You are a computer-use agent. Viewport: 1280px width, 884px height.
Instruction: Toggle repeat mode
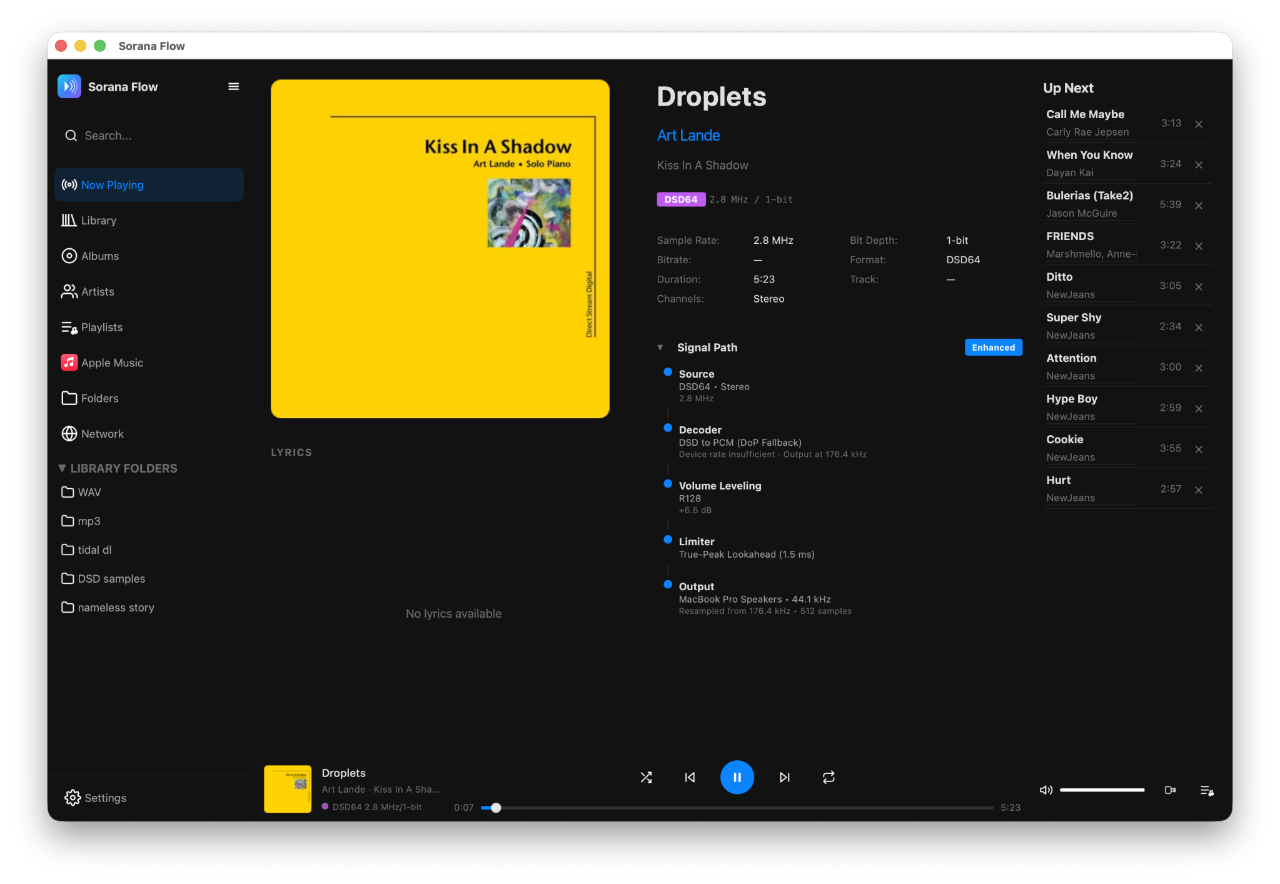(829, 777)
